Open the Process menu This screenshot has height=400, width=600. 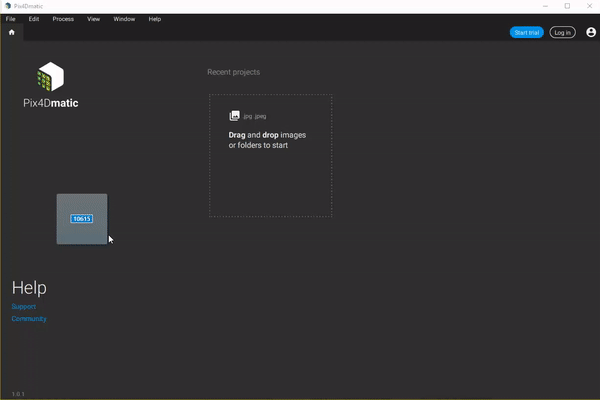click(63, 19)
